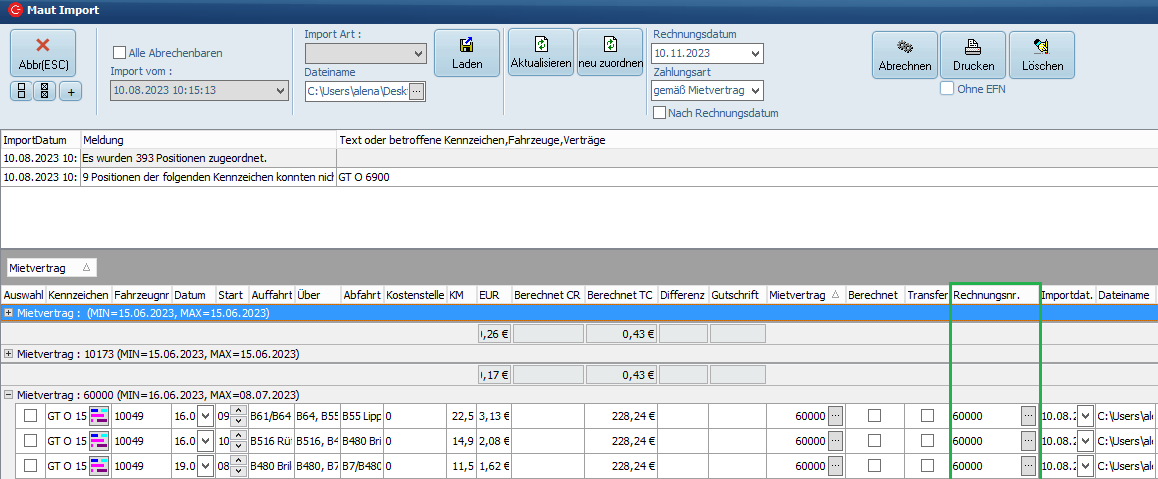The image size is (1158, 479).
Task: Click the Rechnungsnr. column header
Action: coord(994,296)
